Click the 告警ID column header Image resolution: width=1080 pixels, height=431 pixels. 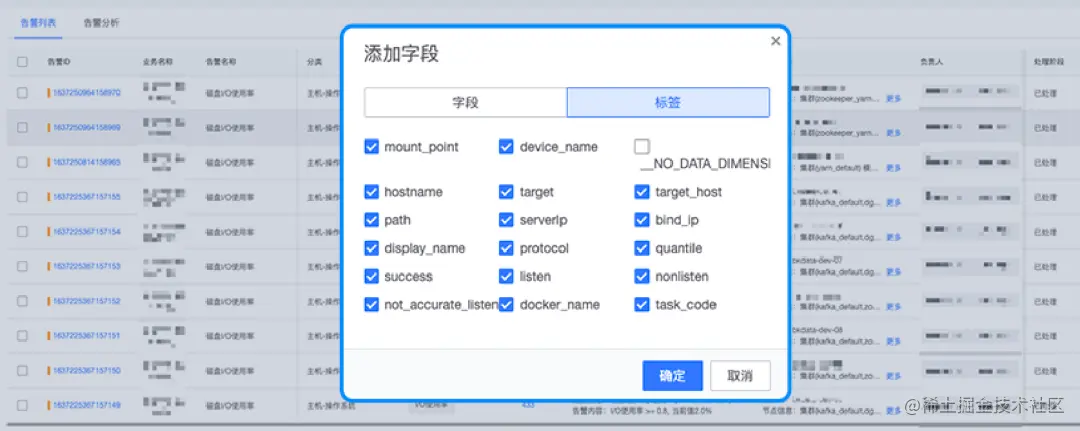(59, 62)
